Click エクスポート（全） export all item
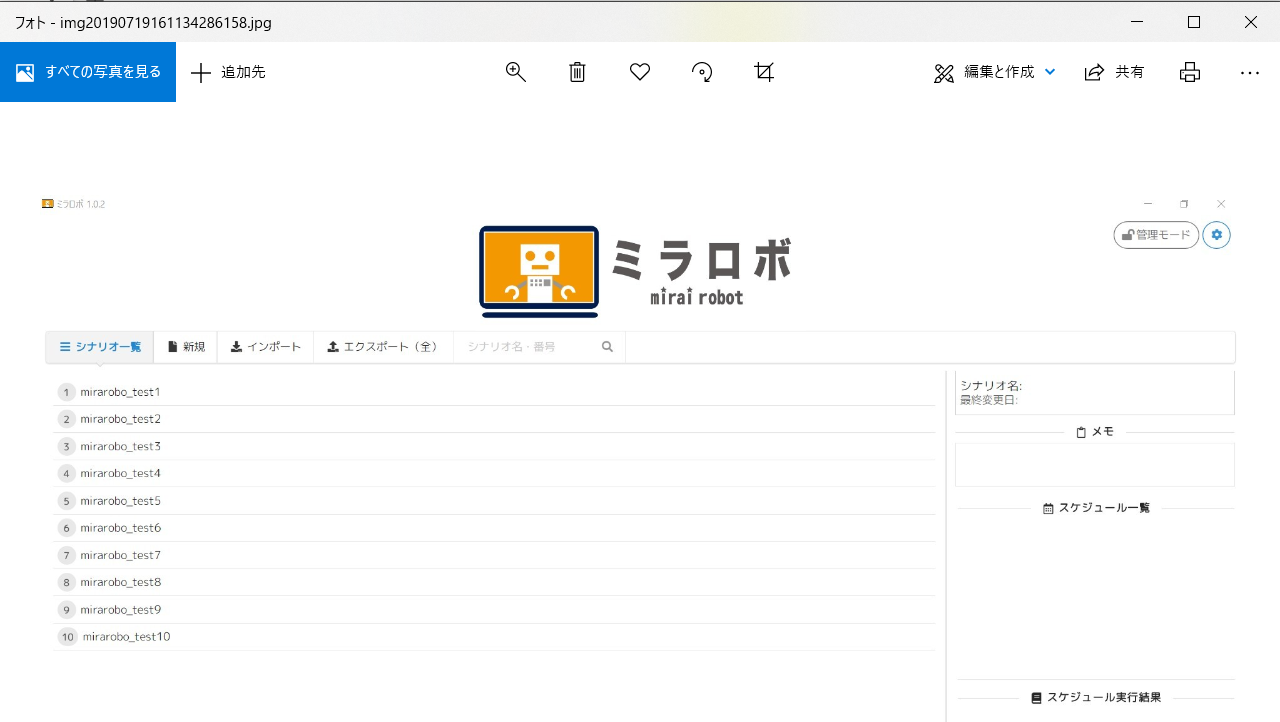 click(383, 347)
